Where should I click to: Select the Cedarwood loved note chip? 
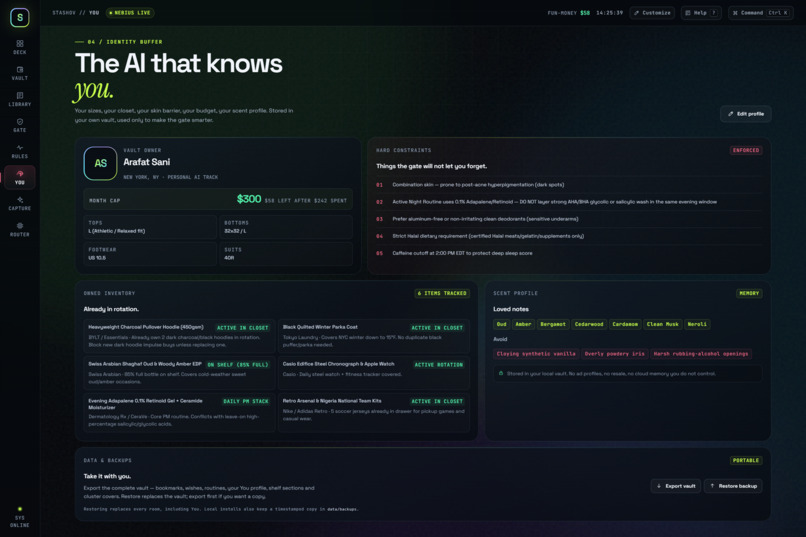(x=589, y=324)
